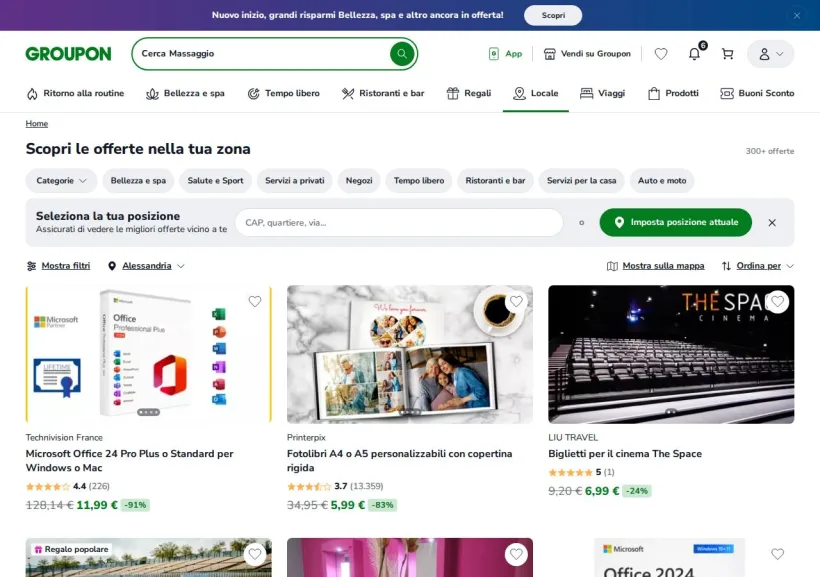The width and height of the screenshot is (820, 577).
Task: Save The Space cinema deal to wishlist
Action: 778,301
